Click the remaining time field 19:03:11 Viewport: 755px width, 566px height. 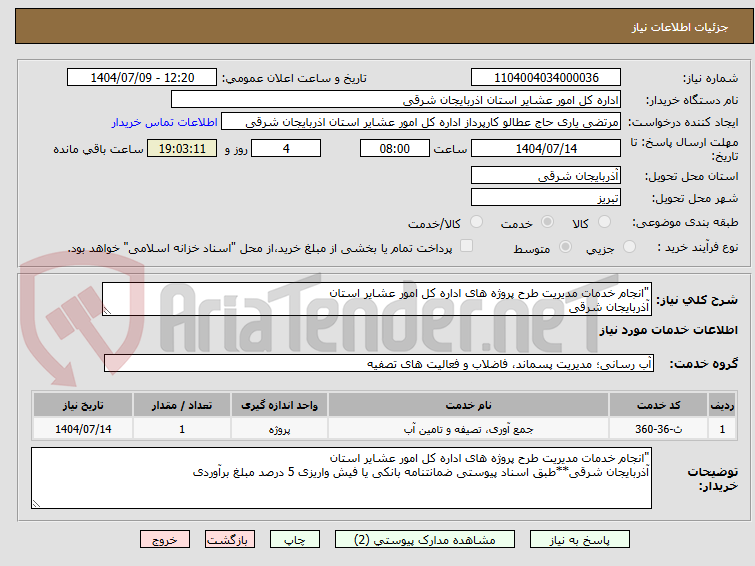pos(182,148)
